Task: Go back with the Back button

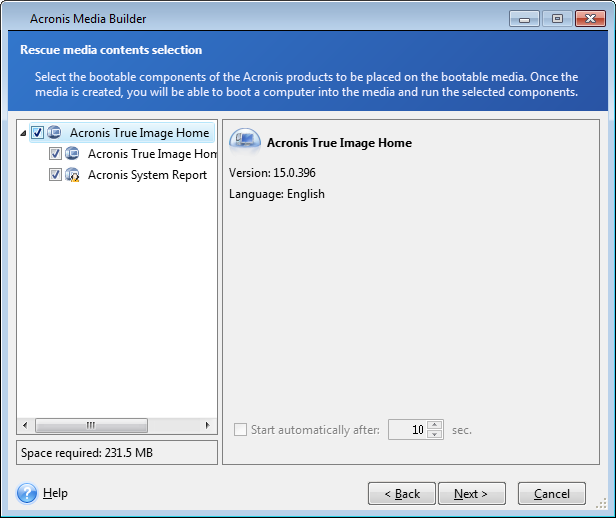Action: pos(402,493)
